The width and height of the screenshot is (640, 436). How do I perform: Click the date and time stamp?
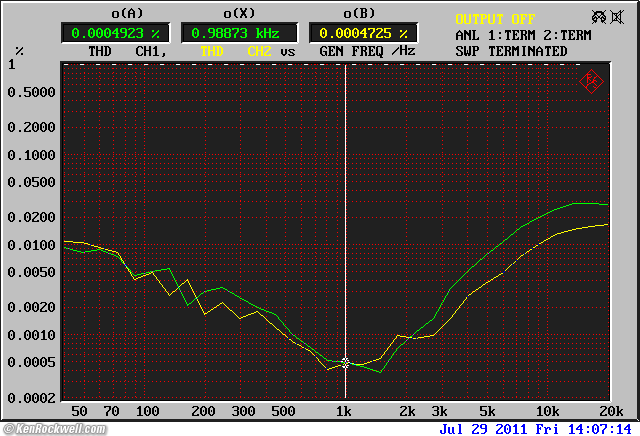[536, 428]
